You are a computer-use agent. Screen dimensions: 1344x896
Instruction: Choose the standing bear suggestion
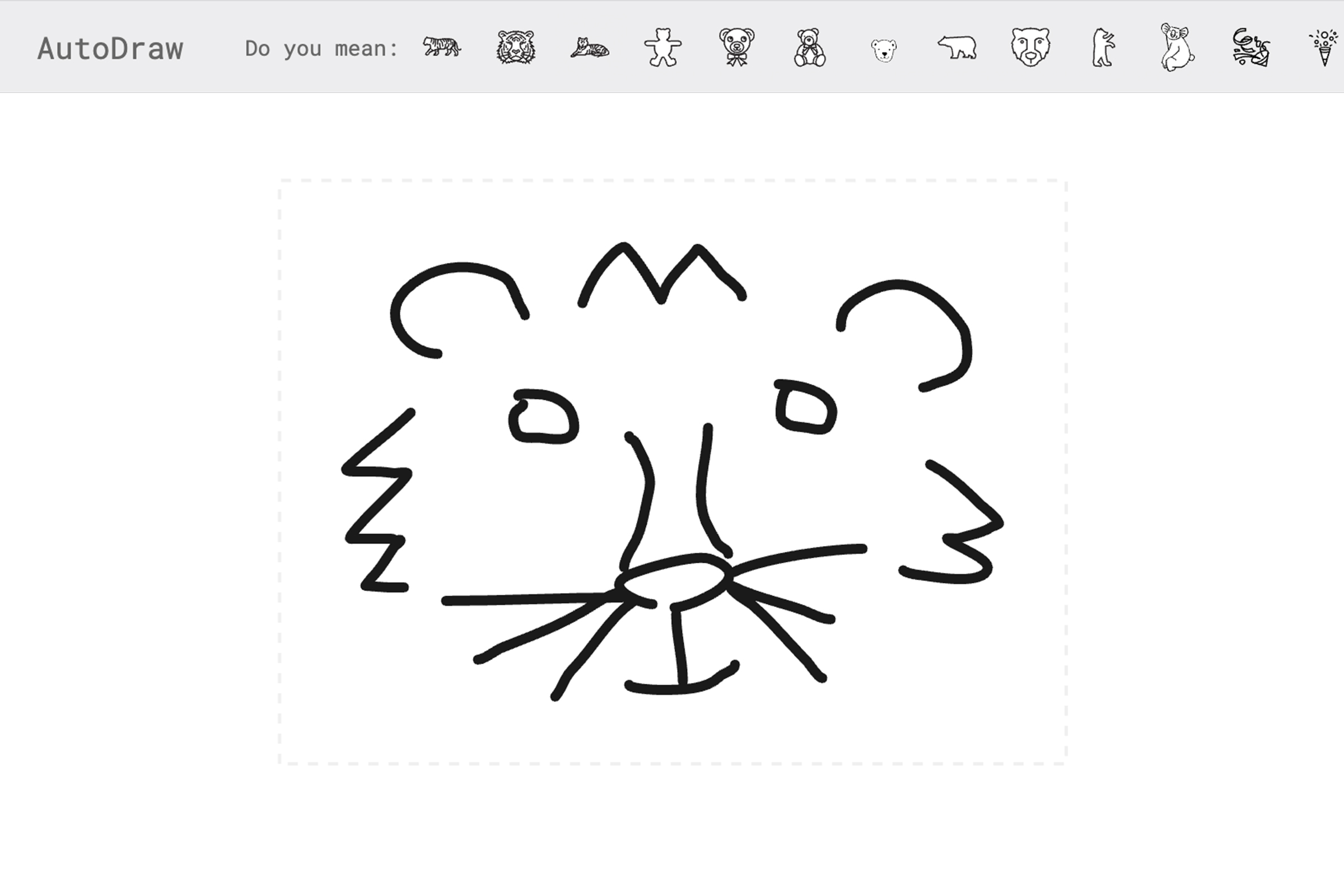[x=1103, y=48]
